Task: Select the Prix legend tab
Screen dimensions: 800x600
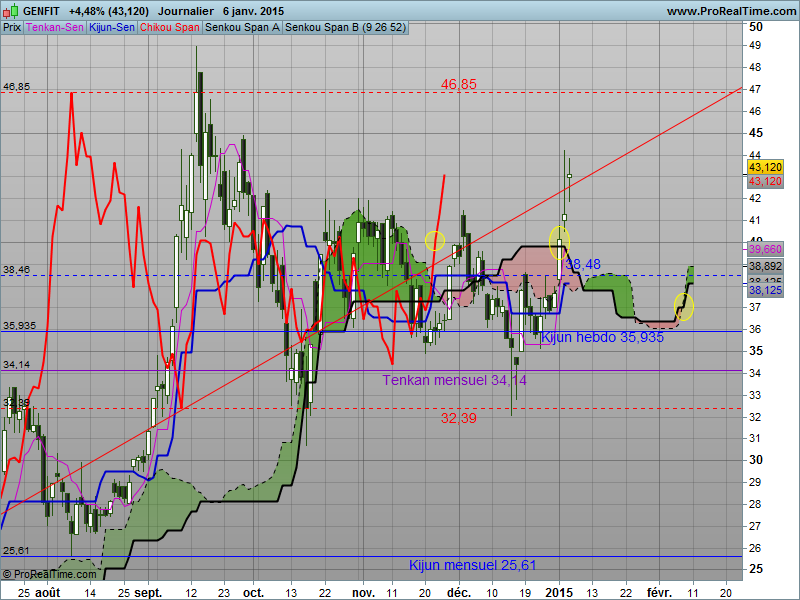Action: click(x=12, y=28)
